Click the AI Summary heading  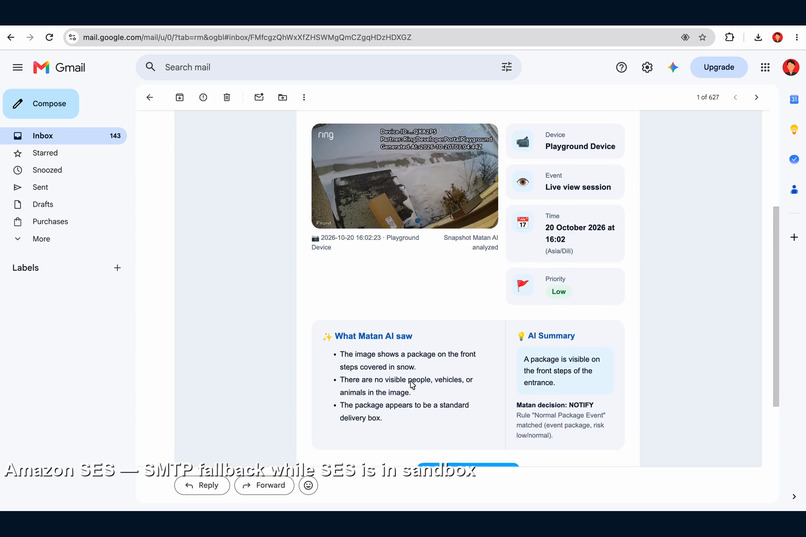551,336
